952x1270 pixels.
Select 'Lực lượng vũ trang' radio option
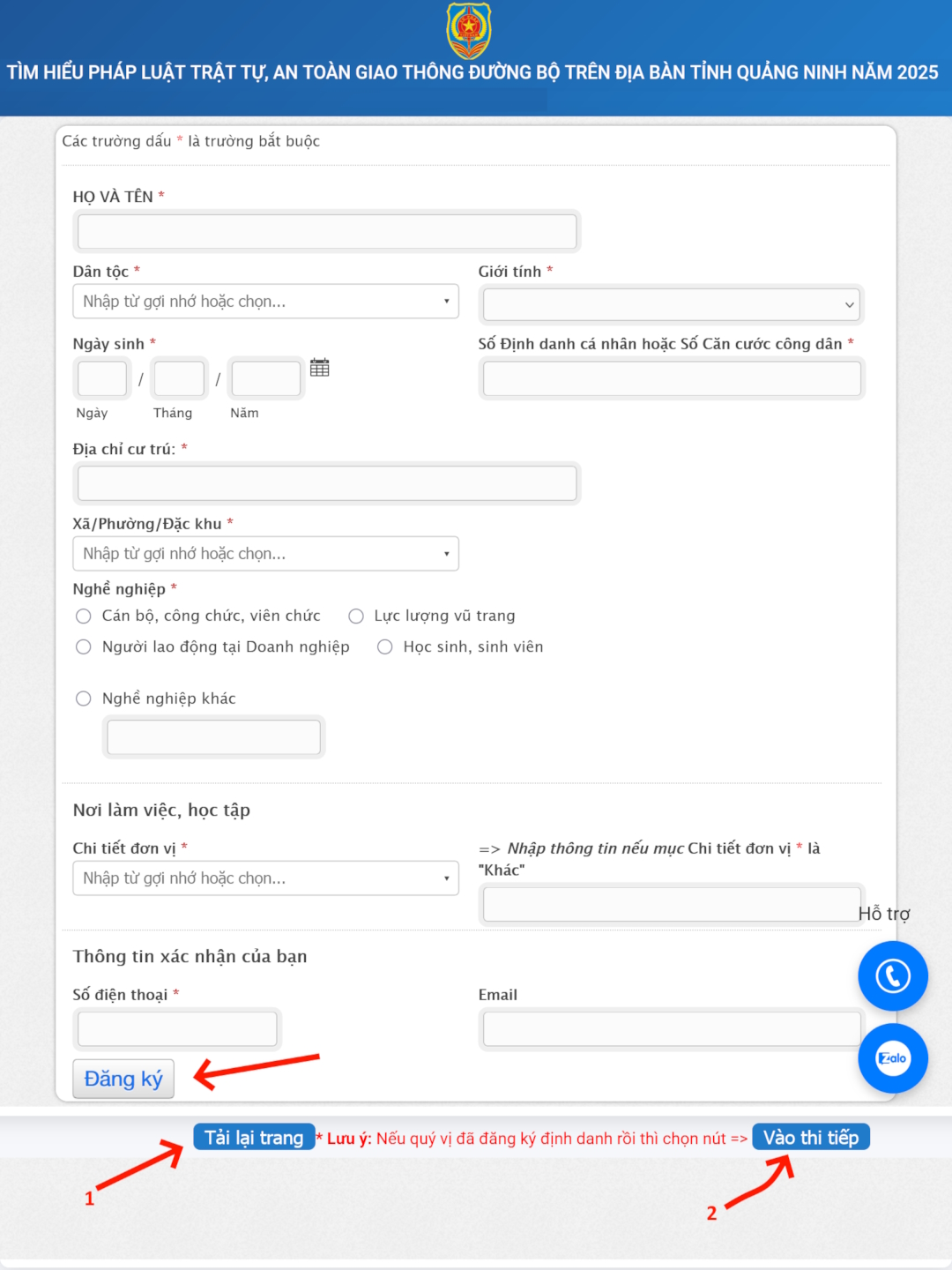point(356,616)
